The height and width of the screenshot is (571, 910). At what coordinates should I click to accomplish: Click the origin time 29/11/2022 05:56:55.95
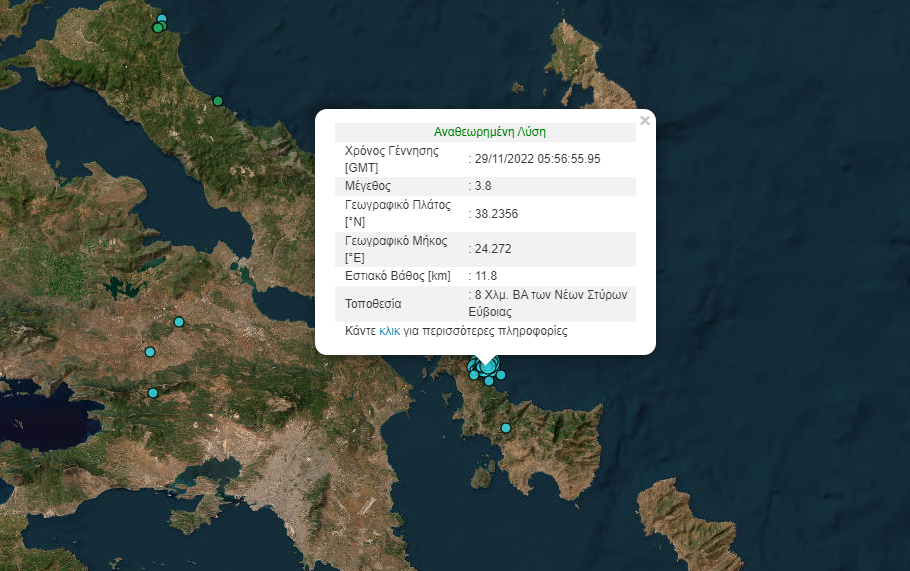(537, 158)
